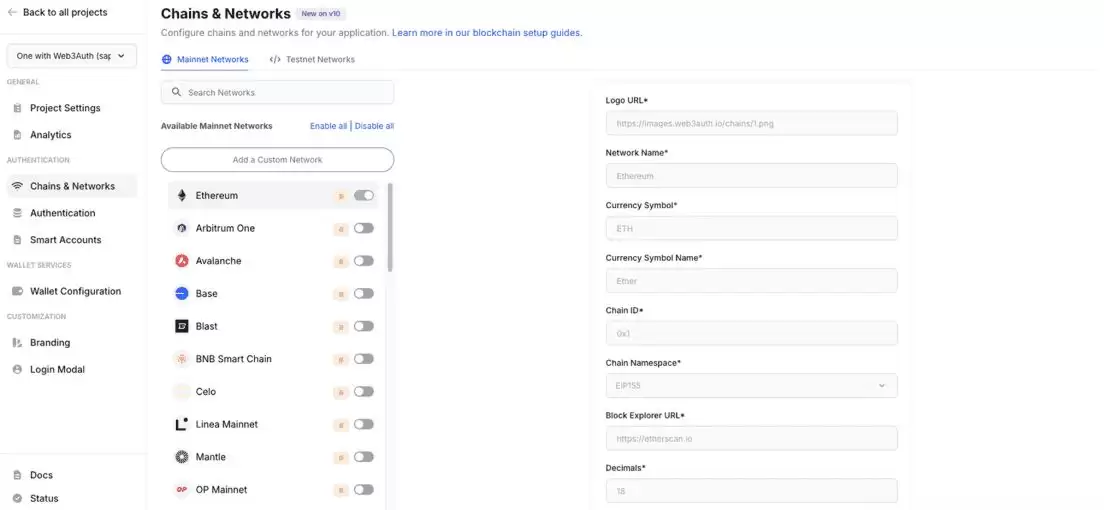Go back to all projects
1104x510 pixels.
(x=57, y=12)
